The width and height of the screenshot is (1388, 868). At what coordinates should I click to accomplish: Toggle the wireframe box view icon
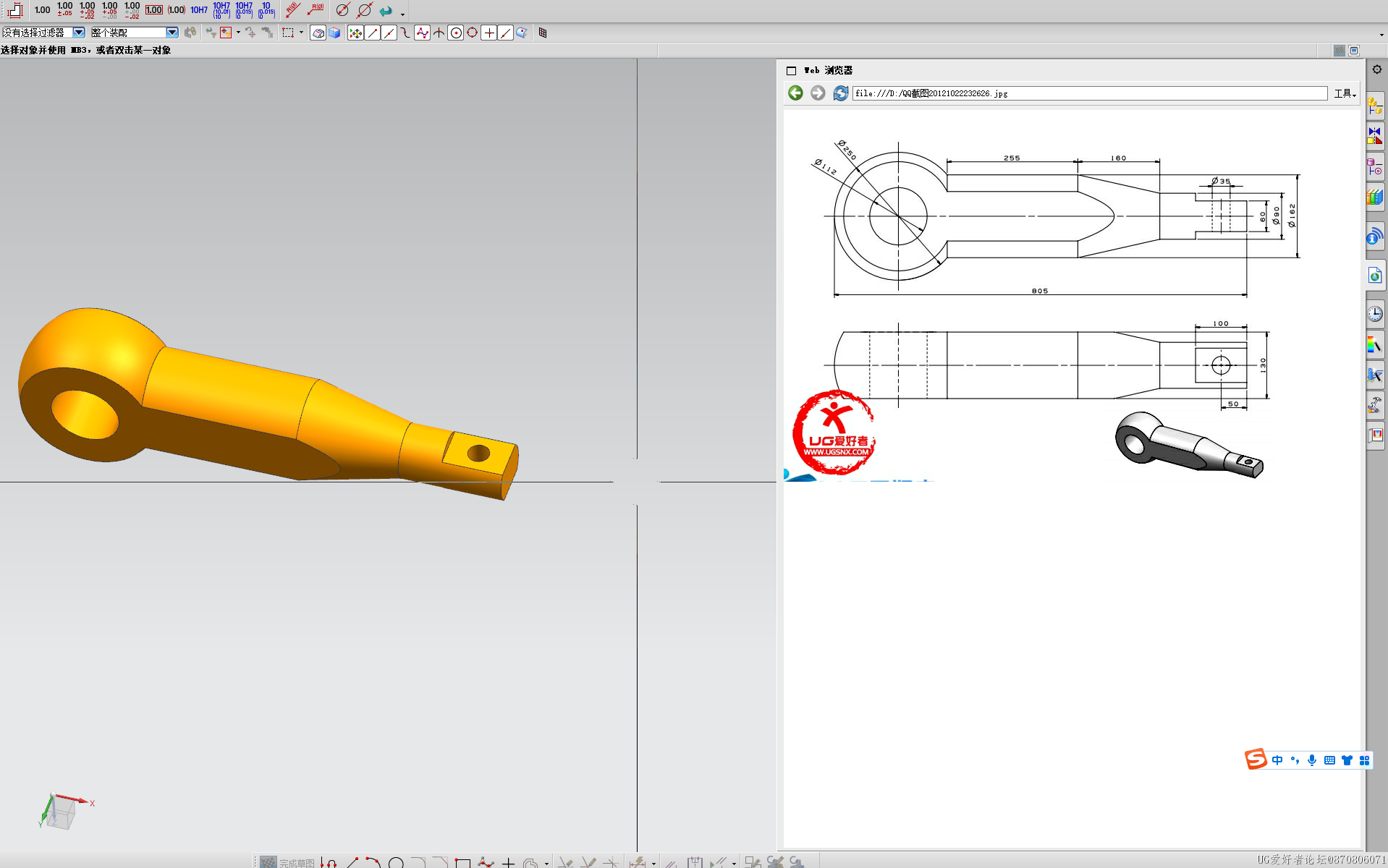318,33
